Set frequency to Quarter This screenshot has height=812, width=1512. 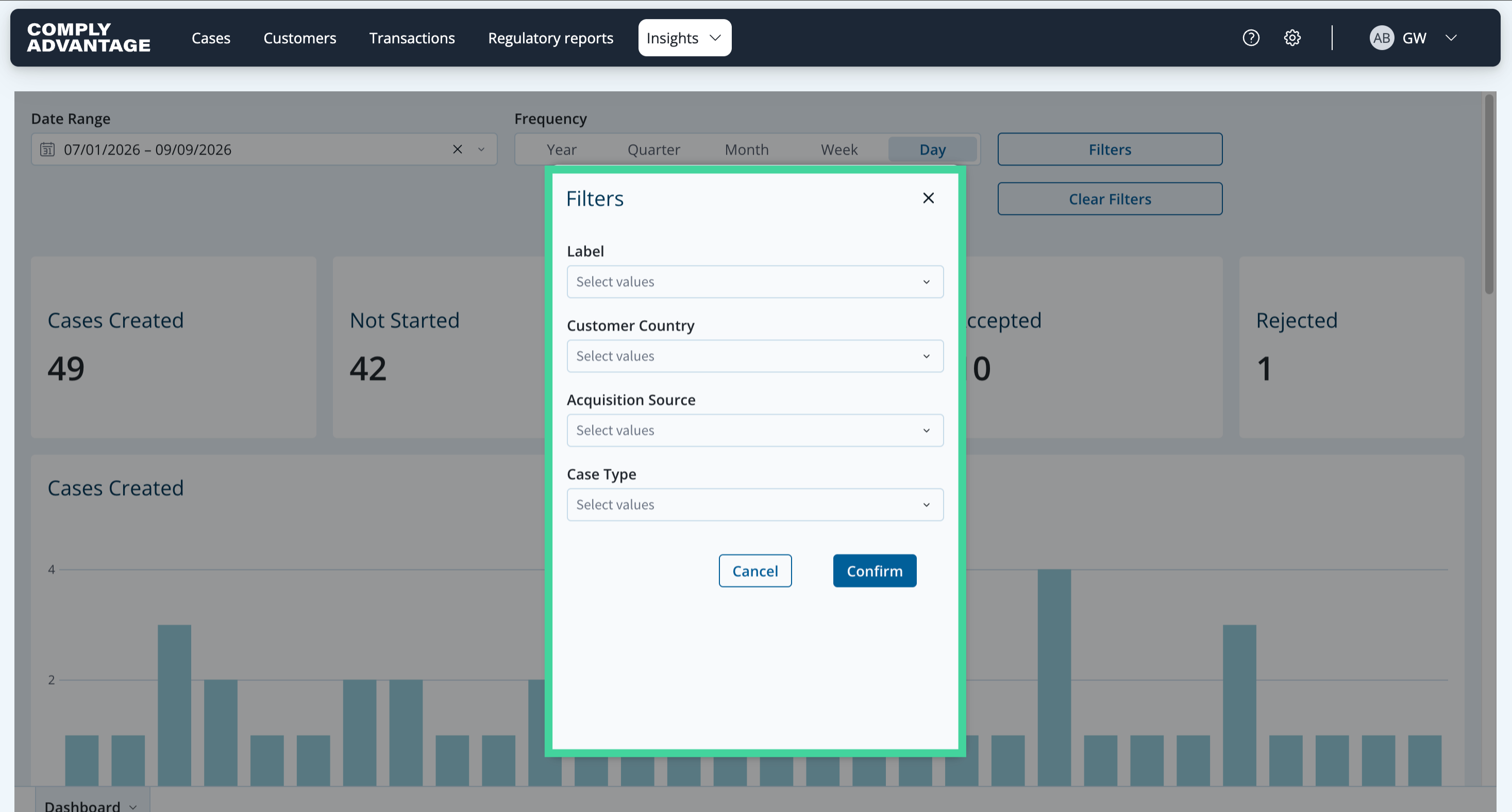(653, 149)
